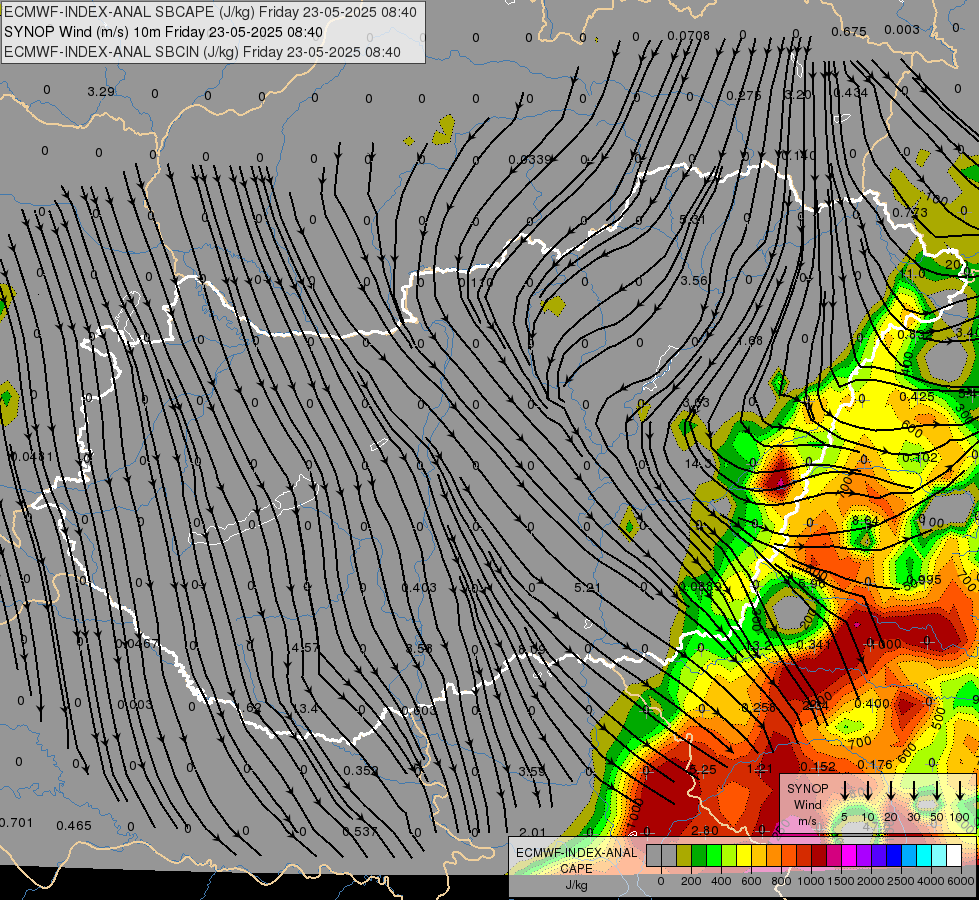
Task: Click the 4000 tick label on the CAPE colorbar
Action: tap(931, 881)
